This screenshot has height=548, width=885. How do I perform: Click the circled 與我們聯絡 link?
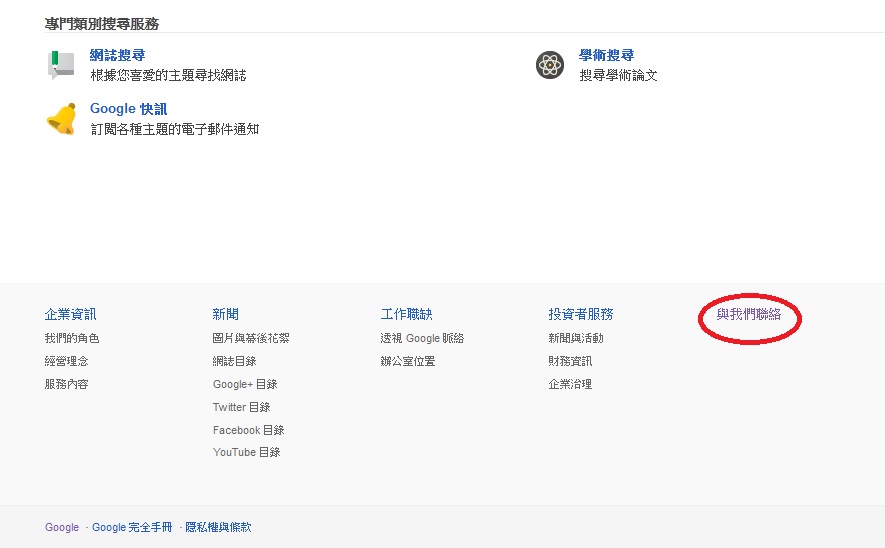[x=748, y=315]
